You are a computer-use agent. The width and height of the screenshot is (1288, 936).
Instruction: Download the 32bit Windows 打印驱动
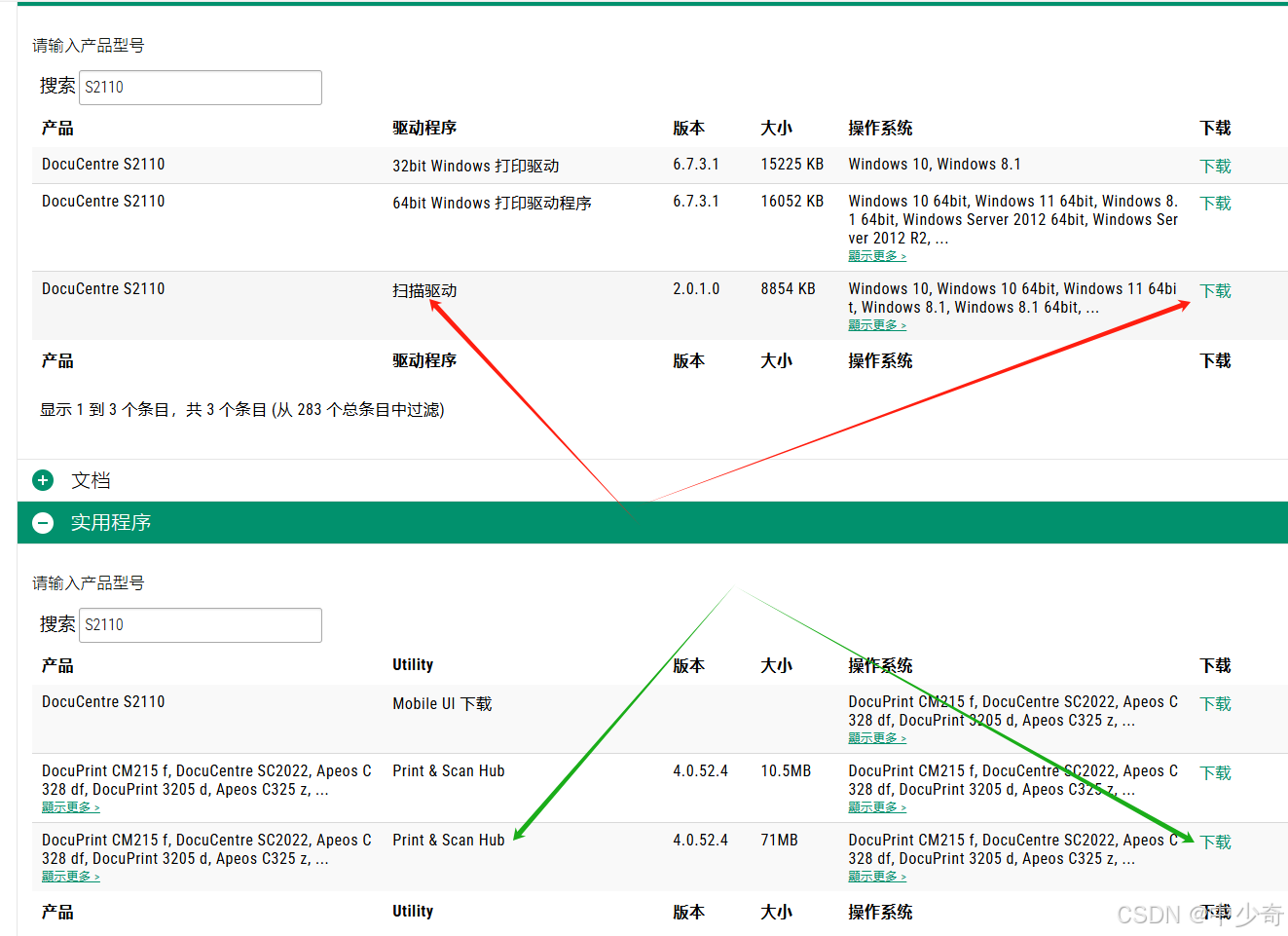tap(1215, 167)
